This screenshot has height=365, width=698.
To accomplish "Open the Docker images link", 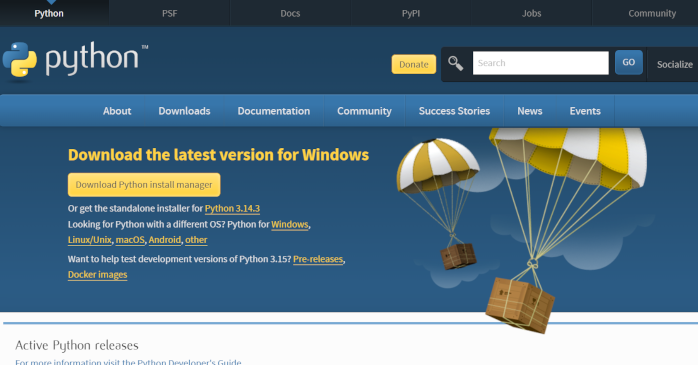I will (97, 275).
